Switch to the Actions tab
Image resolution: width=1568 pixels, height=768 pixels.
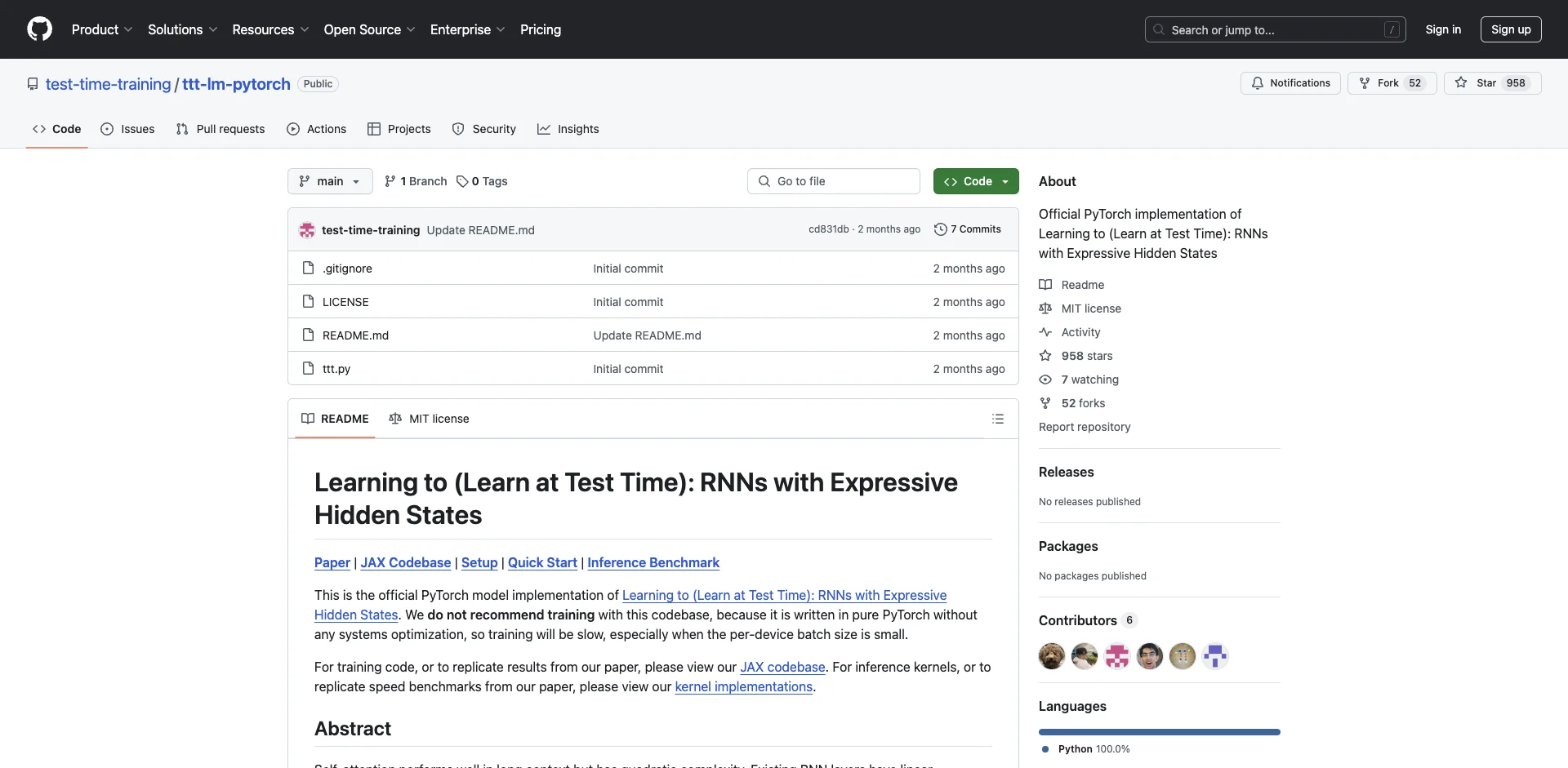(317, 129)
